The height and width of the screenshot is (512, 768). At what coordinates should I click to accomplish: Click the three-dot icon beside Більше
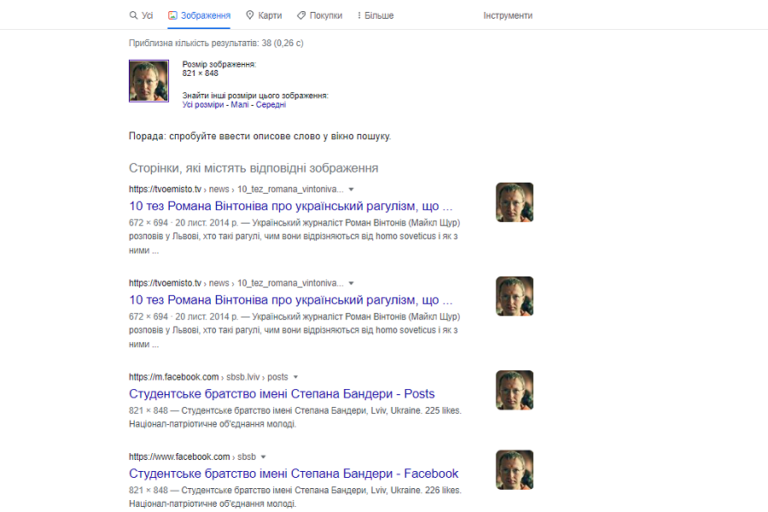coord(359,16)
